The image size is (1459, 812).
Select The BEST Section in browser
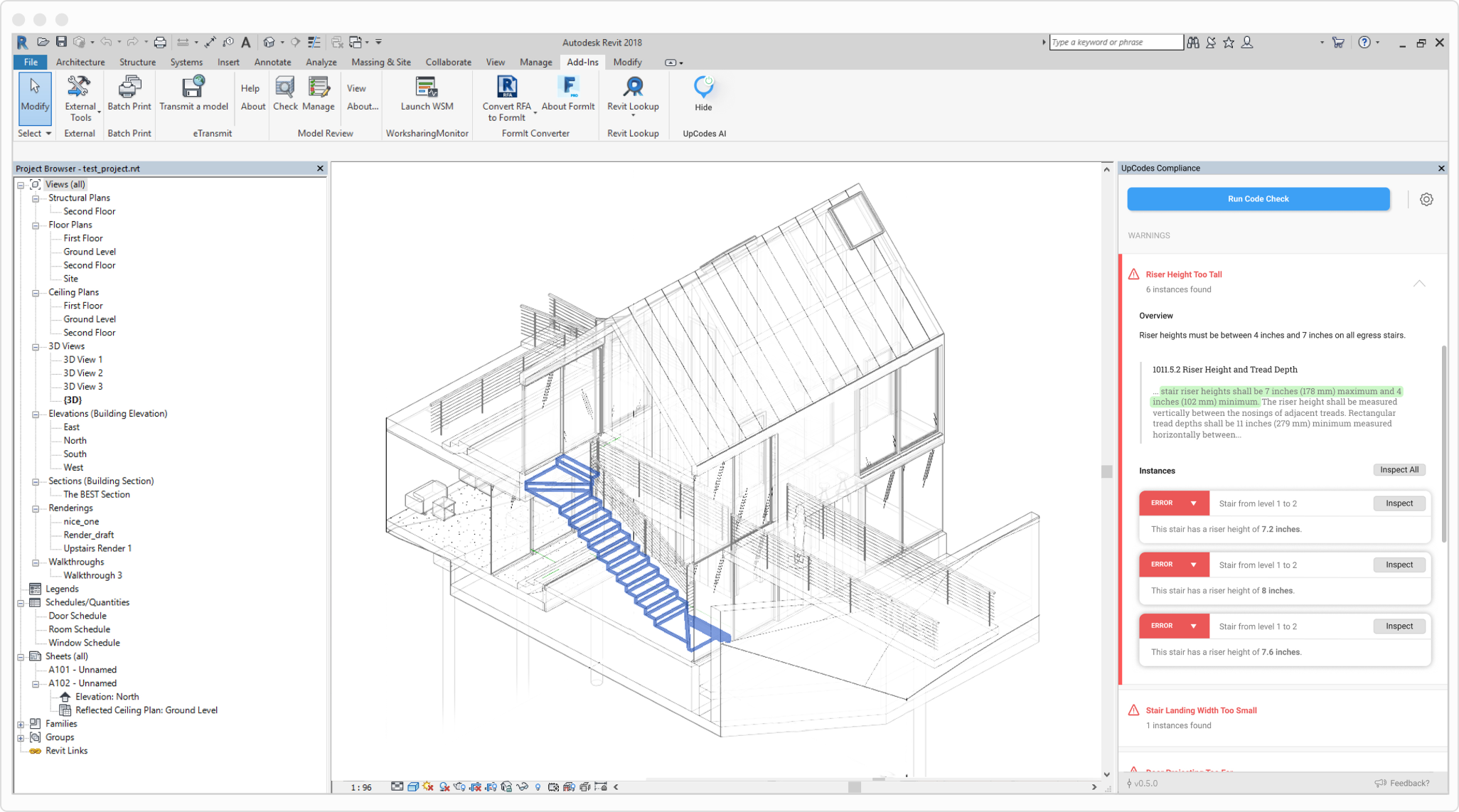click(97, 495)
